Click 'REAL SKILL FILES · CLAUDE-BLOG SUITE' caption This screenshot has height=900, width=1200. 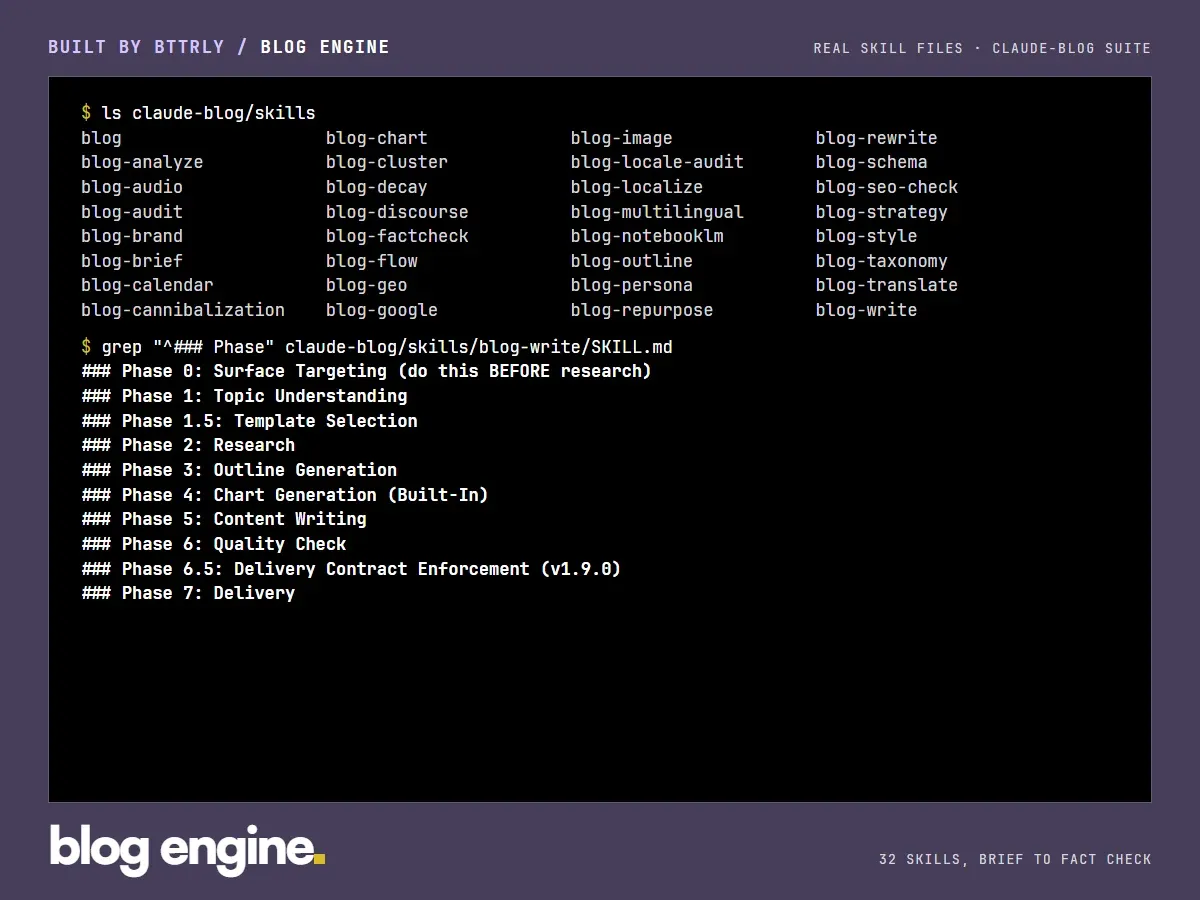[x=982, y=48]
